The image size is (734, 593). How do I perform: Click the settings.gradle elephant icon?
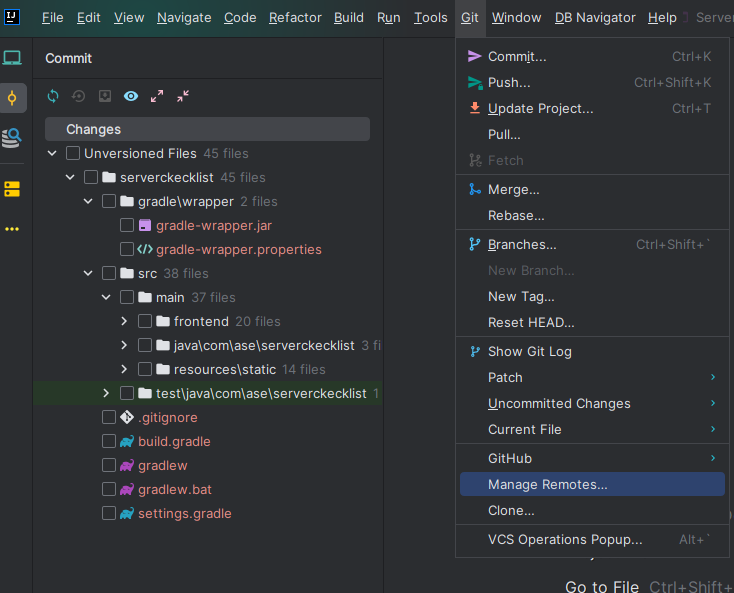click(127, 513)
